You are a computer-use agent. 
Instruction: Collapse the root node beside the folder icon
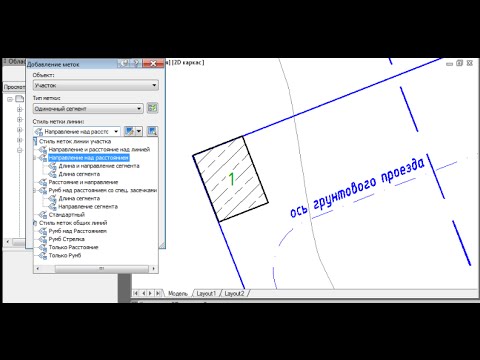(10, 99)
